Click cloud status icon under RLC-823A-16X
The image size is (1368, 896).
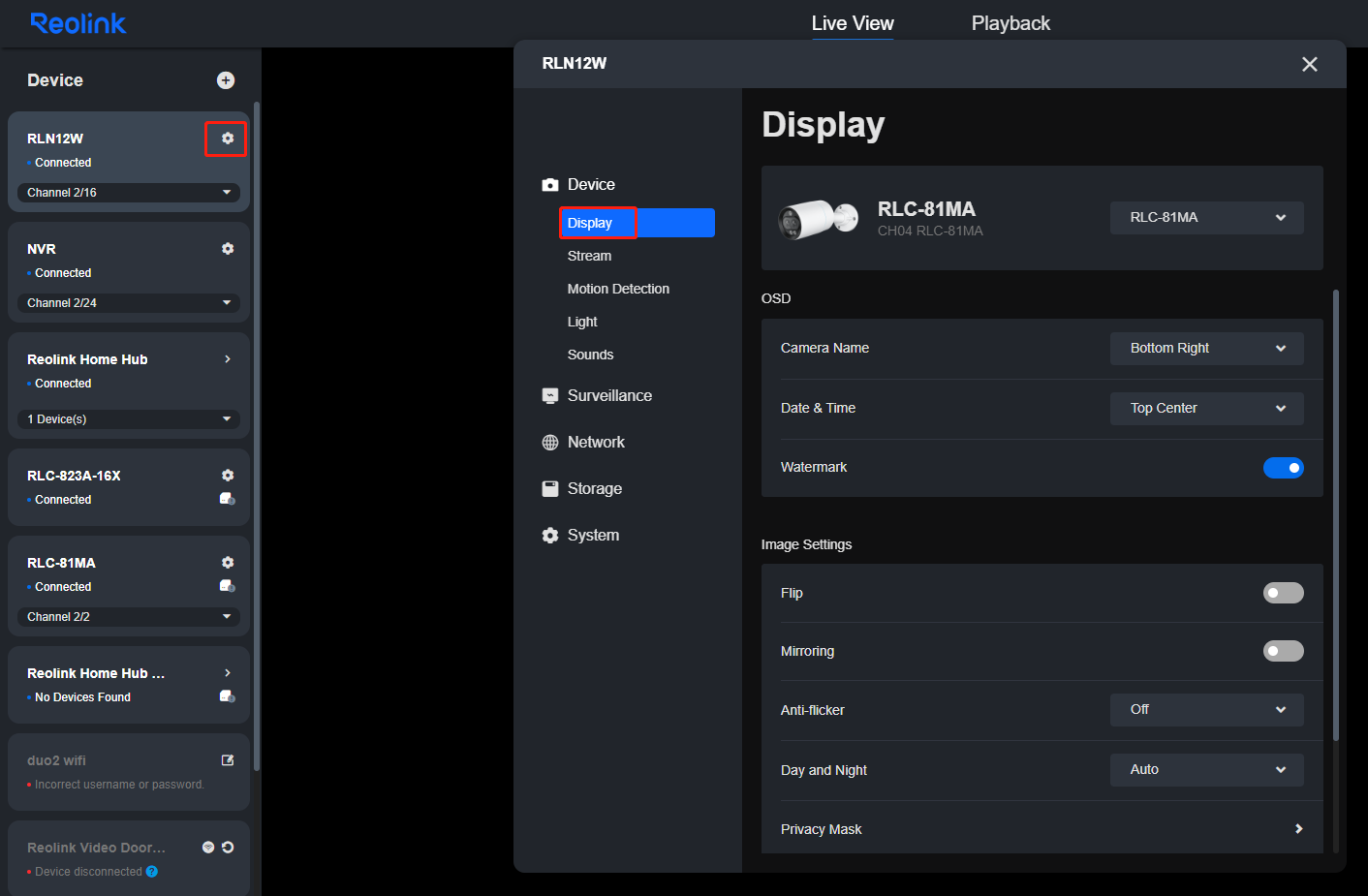tap(228, 499)
